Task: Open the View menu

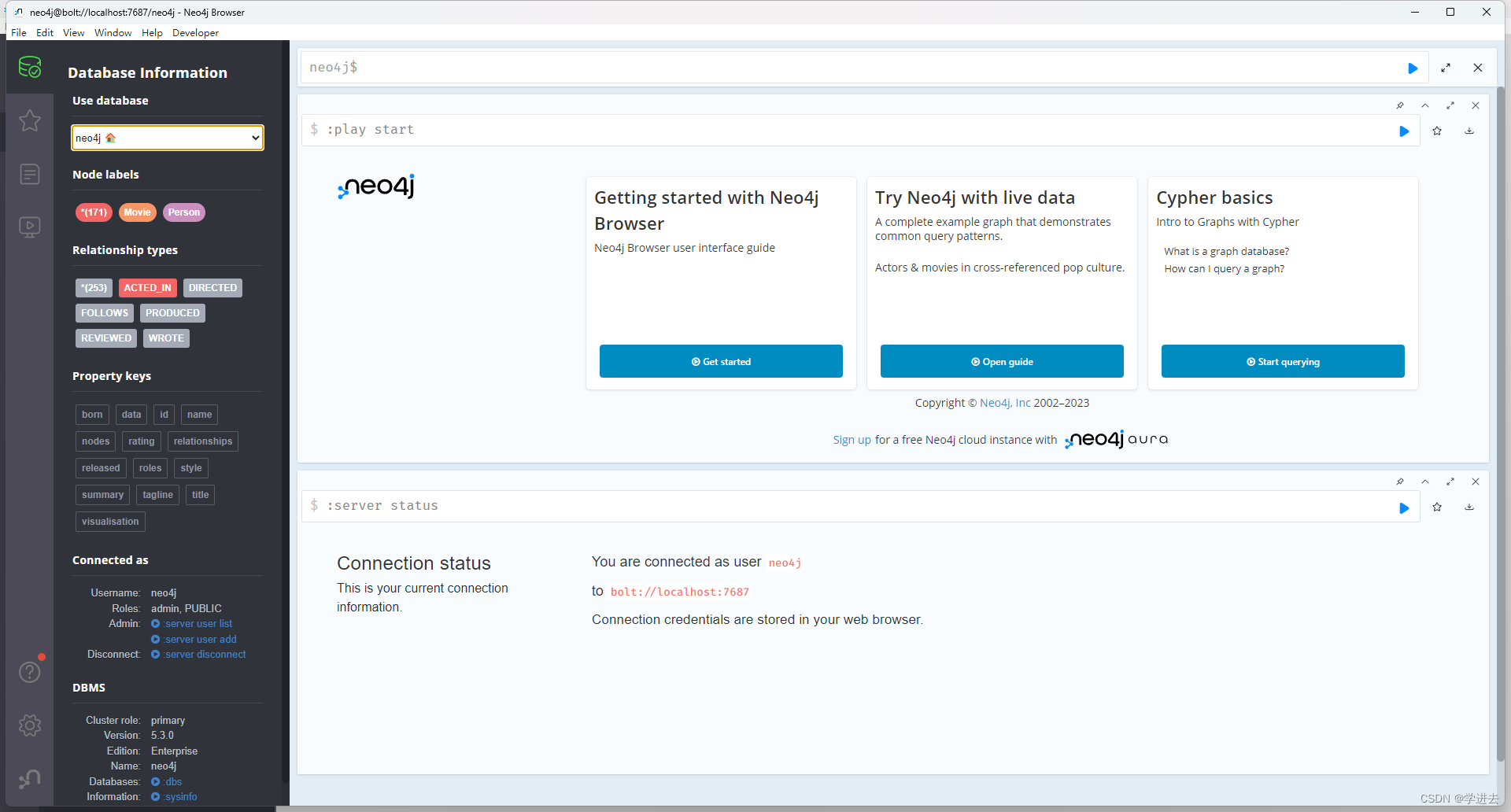Action: [x=74, y=33]
